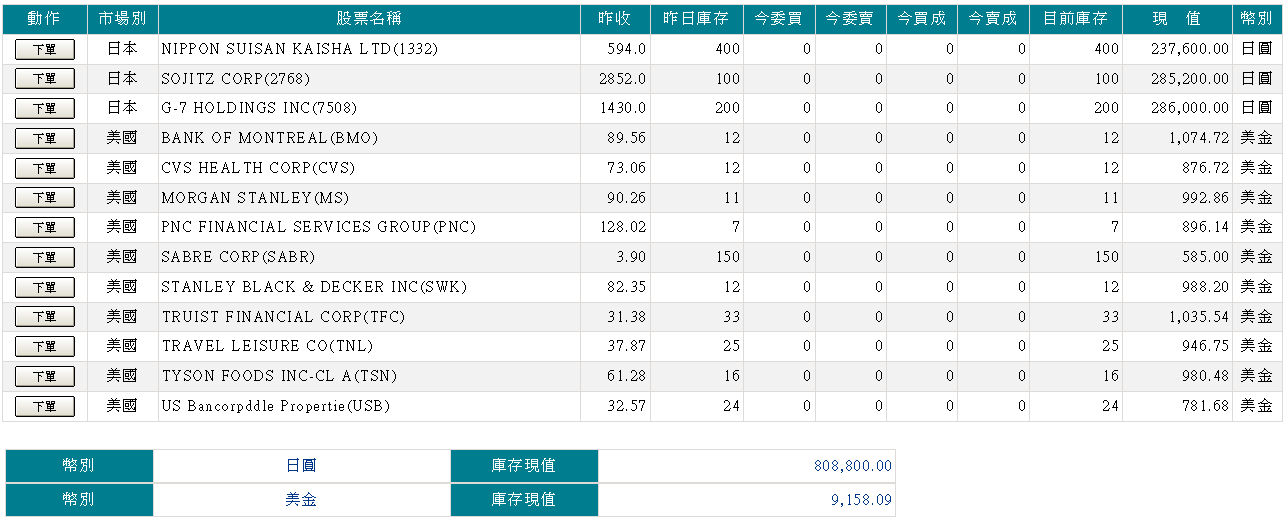Screen dimensions: 1288x520
Task: Click current value 781.68
Action: 1205,406
